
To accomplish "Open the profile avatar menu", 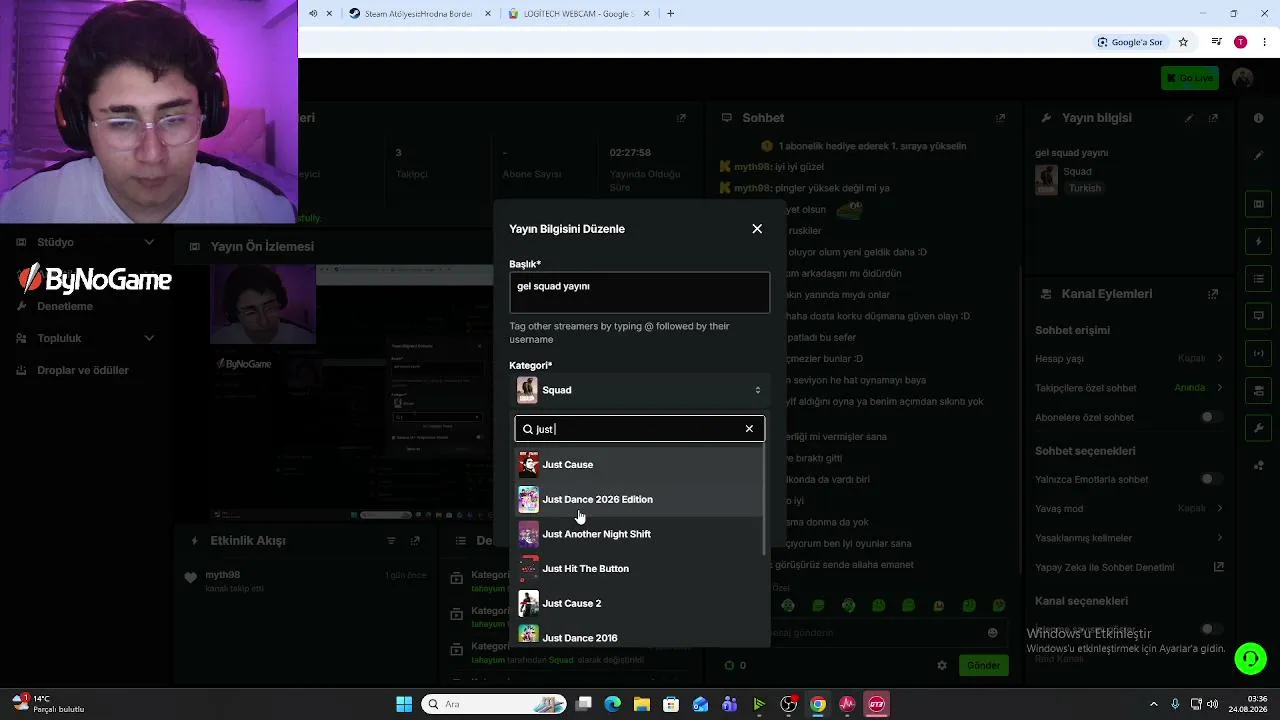I will 1243,78.
